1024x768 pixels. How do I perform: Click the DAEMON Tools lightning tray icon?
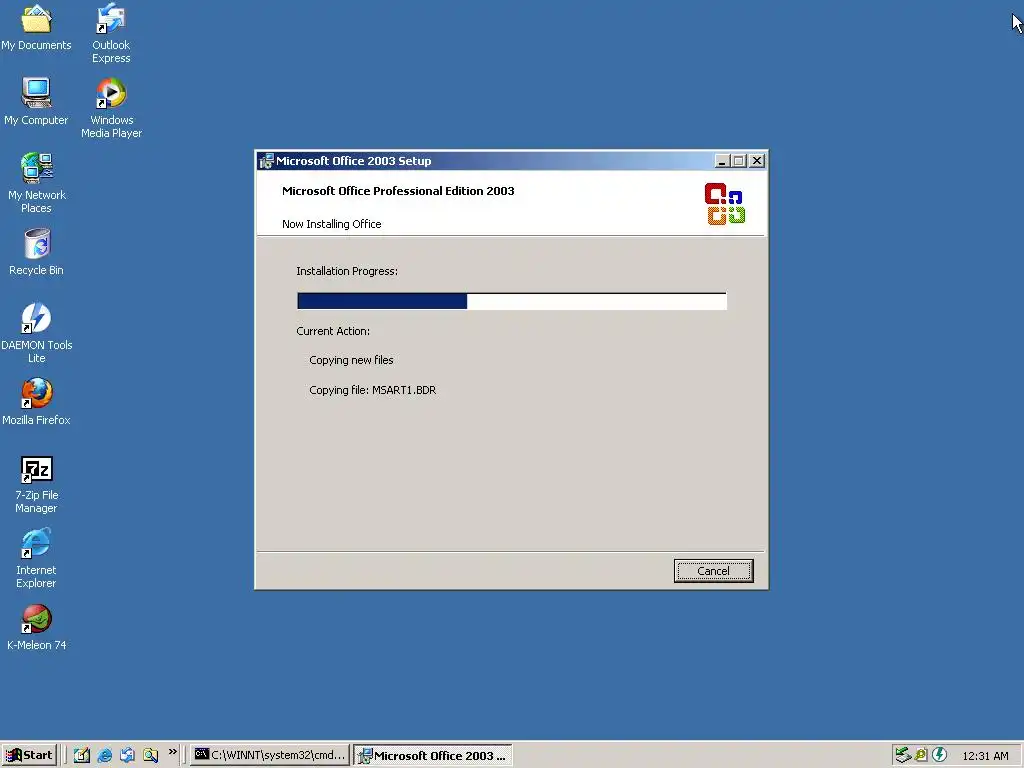tap(939, 755)
